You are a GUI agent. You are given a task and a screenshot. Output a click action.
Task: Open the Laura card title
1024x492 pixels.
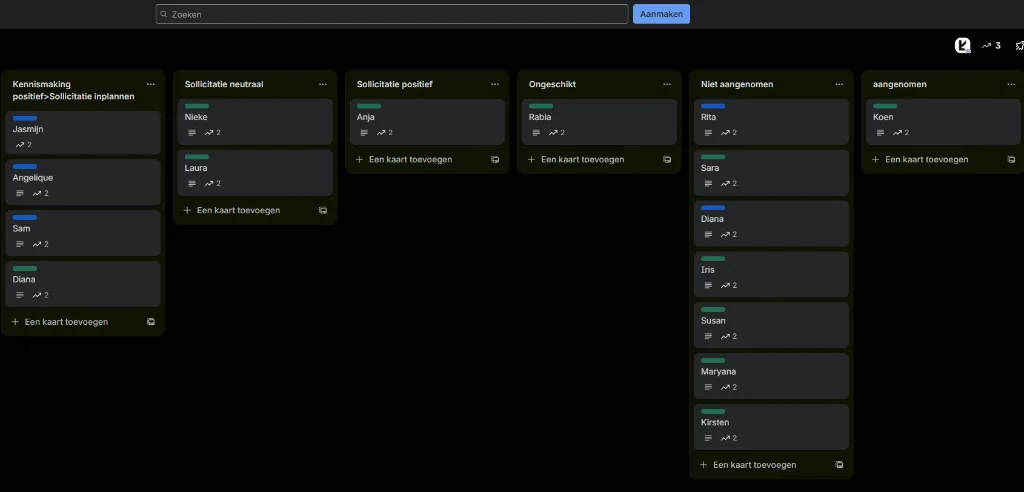pos(196,168)
